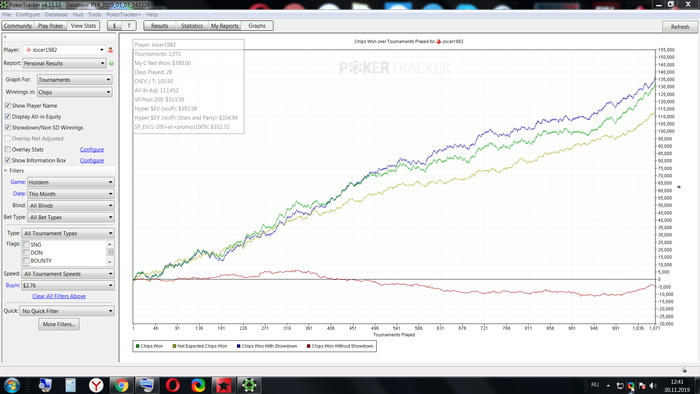700x394 pixels.
Task: Open Opera browser from the taskbar
Action: (x=173, y=385)
